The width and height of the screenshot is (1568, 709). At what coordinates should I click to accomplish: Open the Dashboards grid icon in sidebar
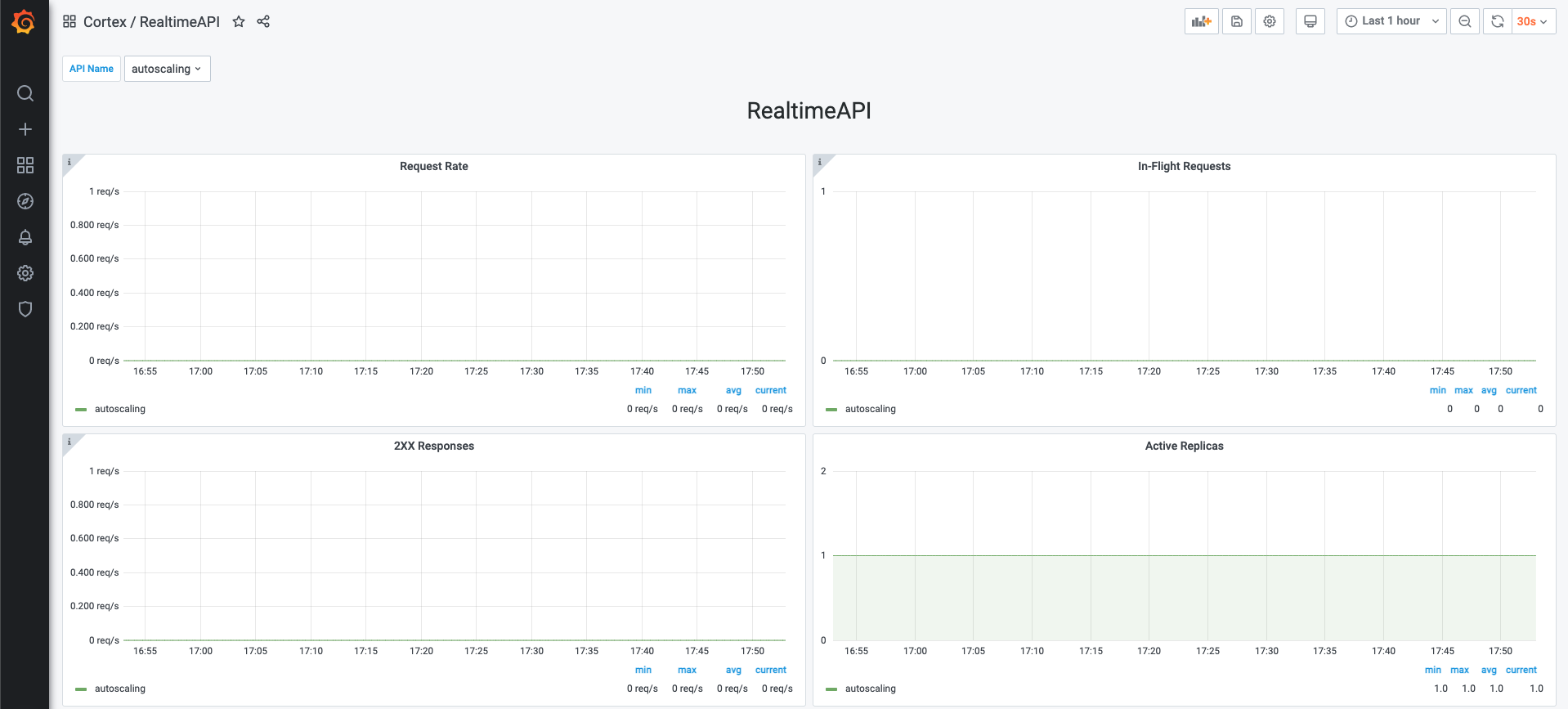click(25, 165)
